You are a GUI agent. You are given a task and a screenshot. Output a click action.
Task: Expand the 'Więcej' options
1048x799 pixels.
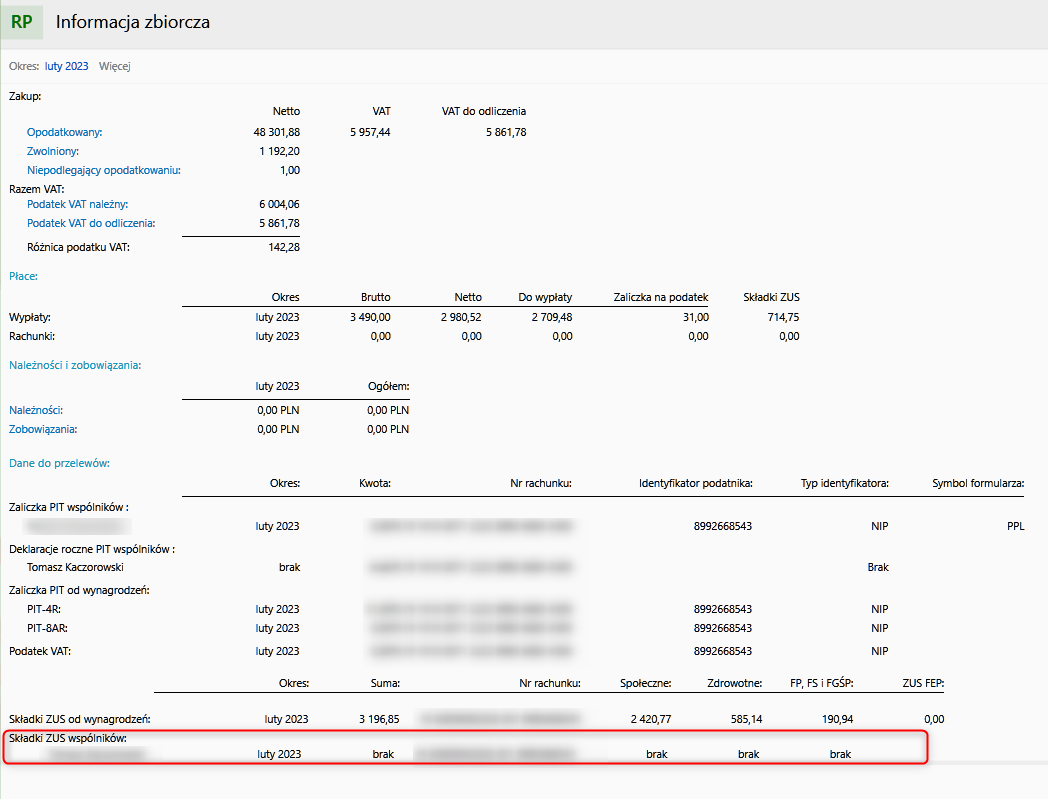pyautogui.click(x=115, y=66)
